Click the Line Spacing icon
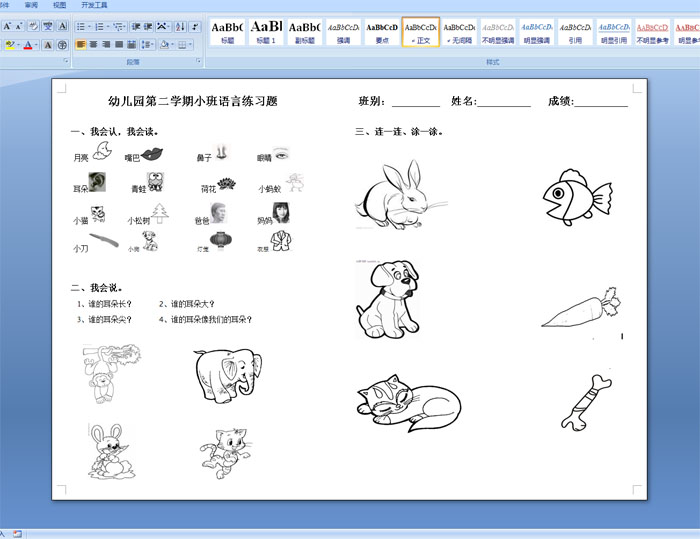700x539 pixels. 146,45
